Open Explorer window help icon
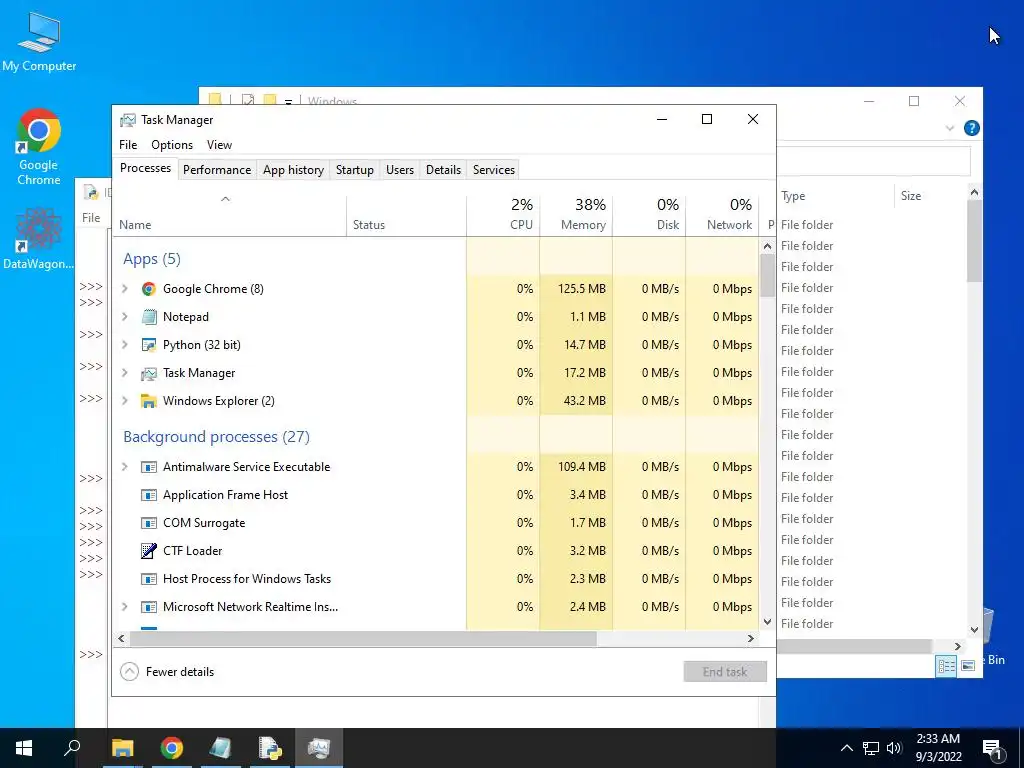This screenshot has width=1024, height=768. pos(972,128)
